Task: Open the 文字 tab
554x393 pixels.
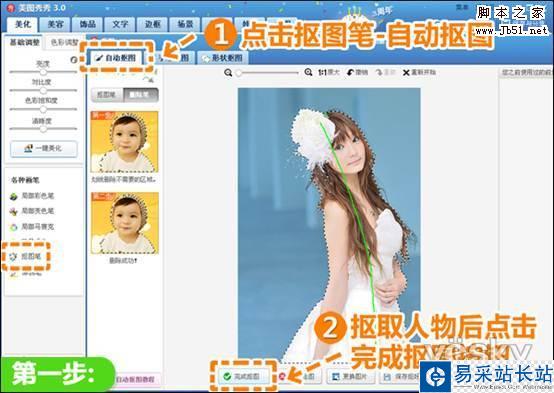Action: pos(120,24)
